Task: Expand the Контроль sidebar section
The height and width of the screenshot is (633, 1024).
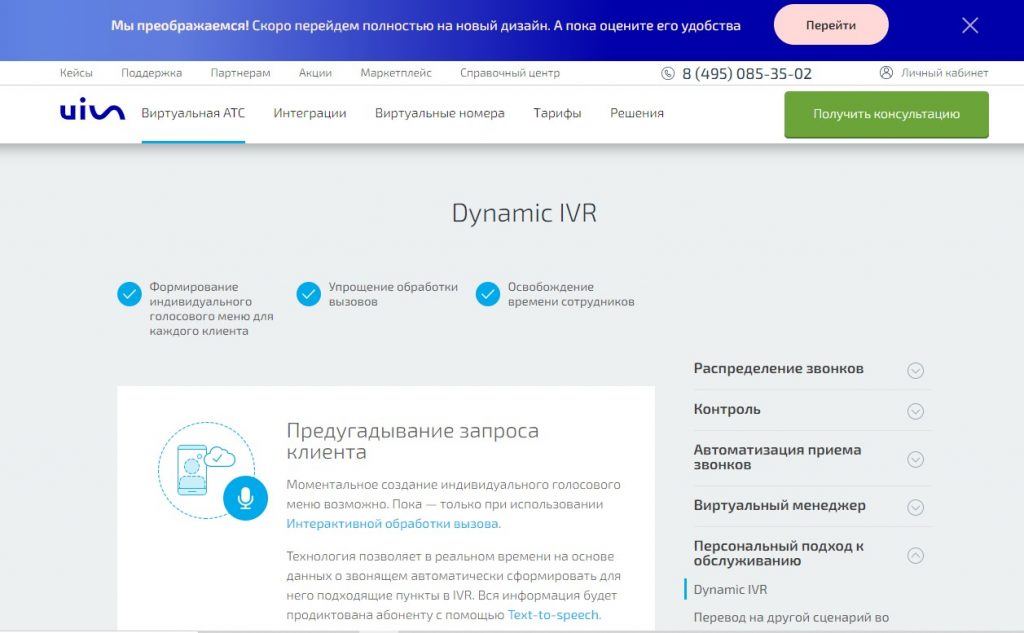Action: (915, 410)
